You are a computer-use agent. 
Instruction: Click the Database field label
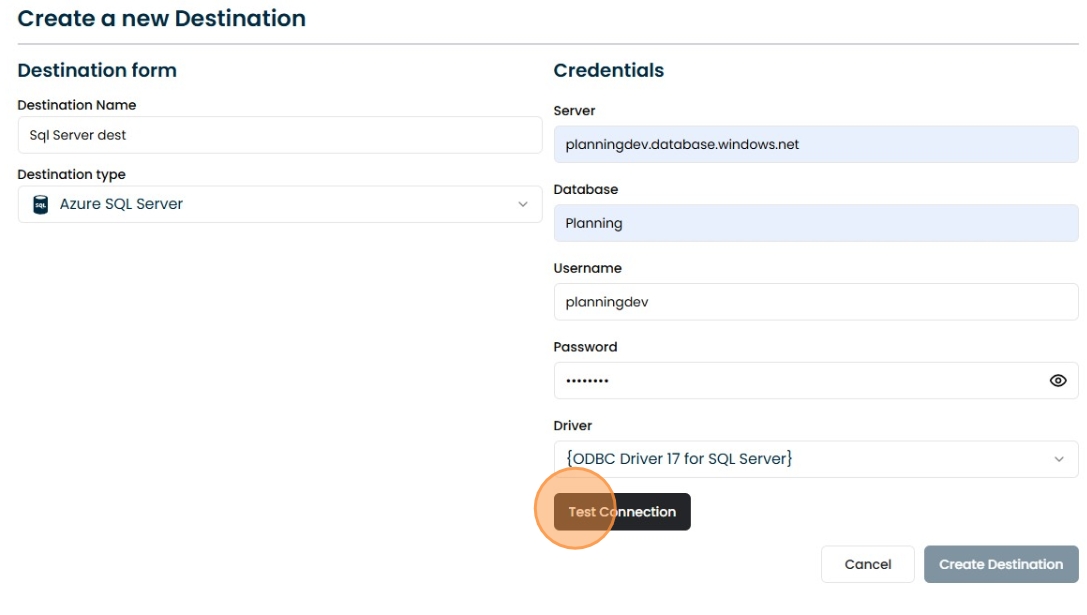pyautogui.click(x=586, y=190)
